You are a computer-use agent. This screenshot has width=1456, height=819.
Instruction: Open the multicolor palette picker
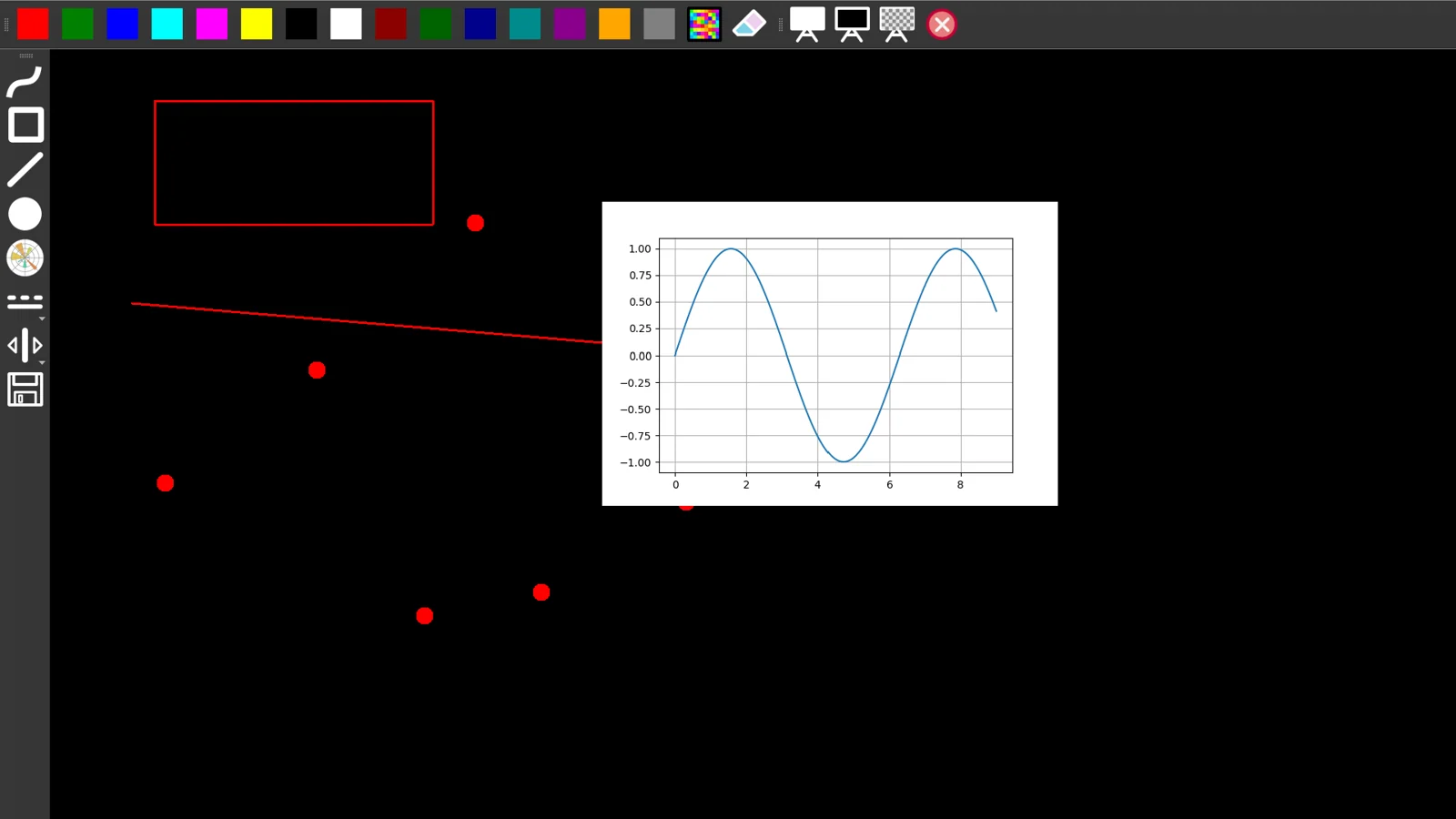(x=703, y=24)
